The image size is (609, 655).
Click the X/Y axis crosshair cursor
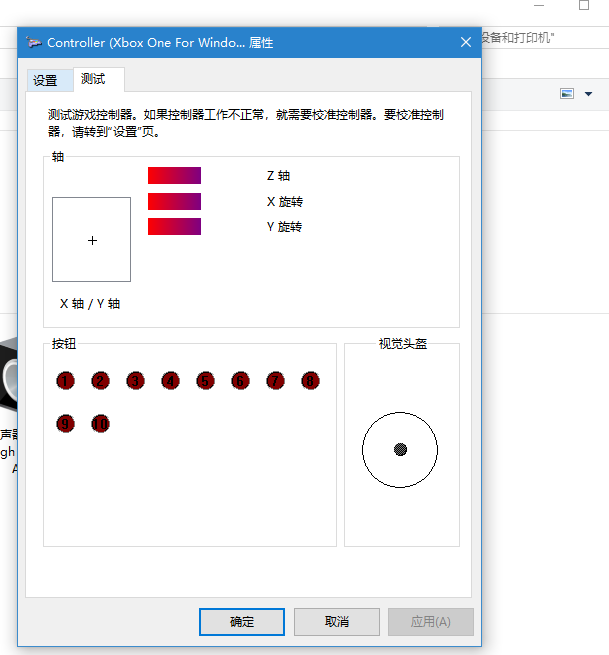point(92,241)
